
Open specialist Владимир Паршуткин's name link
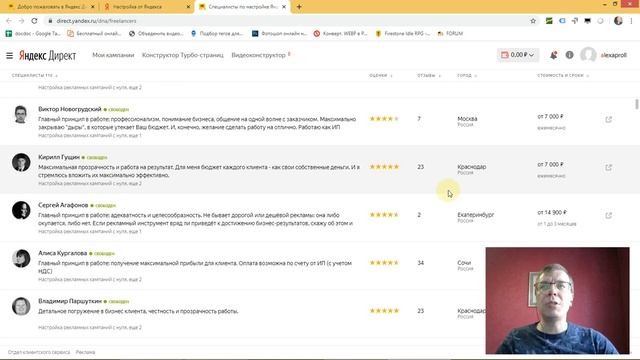pos(70,301)
